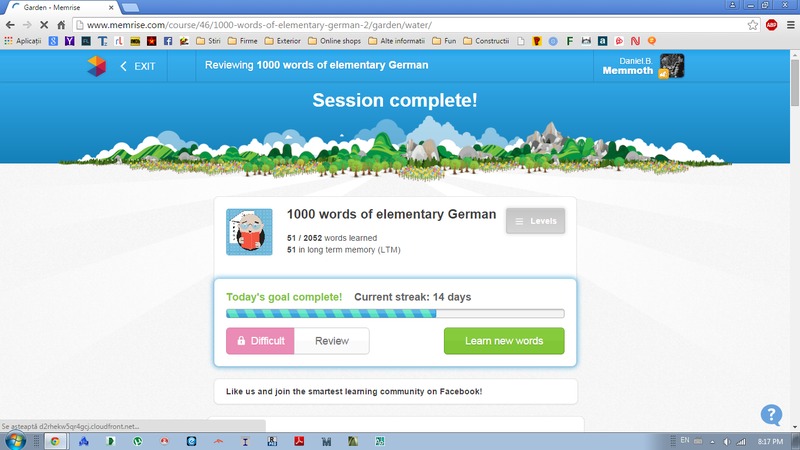800x450 pixels.
Task: Open the Chrome menu
Action: 791,24
